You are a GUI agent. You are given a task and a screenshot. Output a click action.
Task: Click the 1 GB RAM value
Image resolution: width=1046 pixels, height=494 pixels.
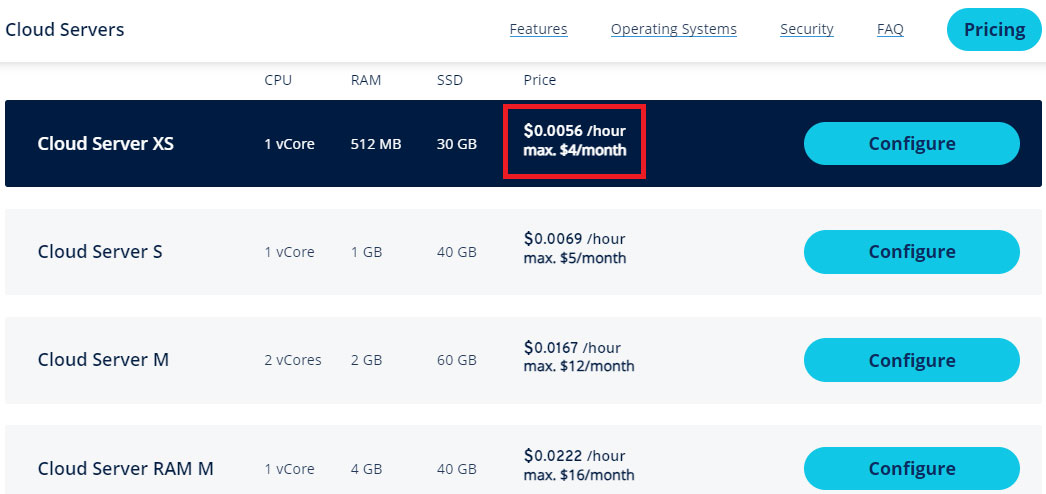tap(366, 253)
